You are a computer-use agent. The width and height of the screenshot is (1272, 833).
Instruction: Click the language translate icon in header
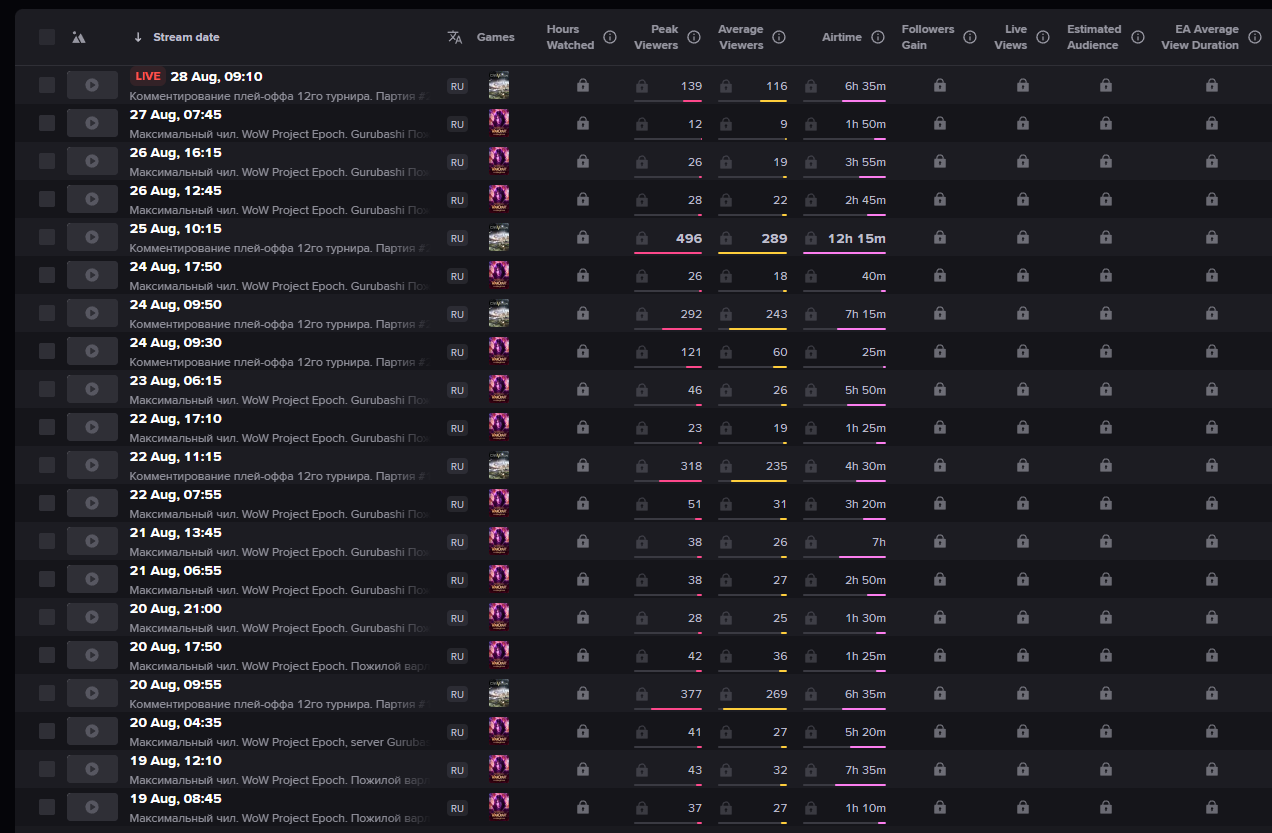coord(455,37)
